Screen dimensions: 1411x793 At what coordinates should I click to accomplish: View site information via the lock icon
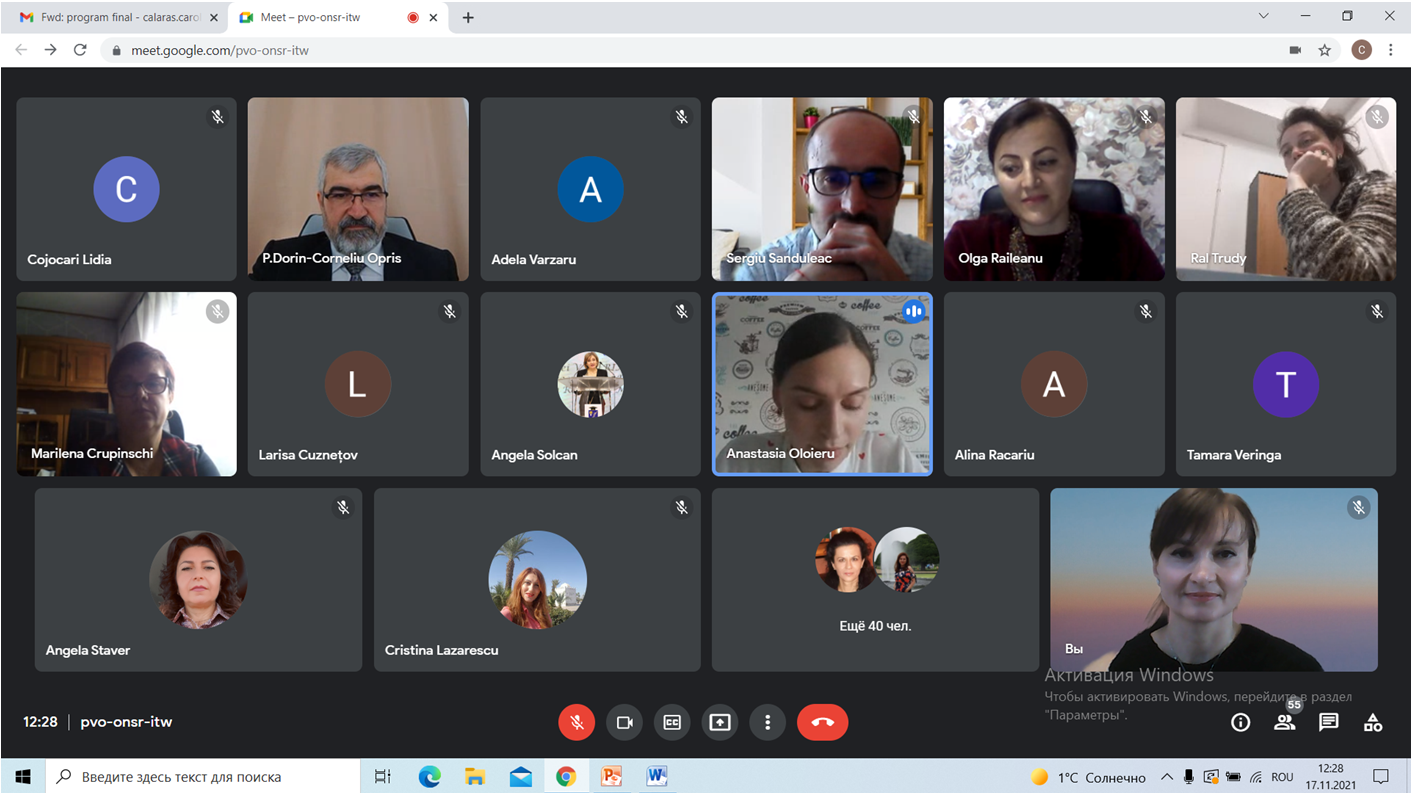click(x=117, y=50)
